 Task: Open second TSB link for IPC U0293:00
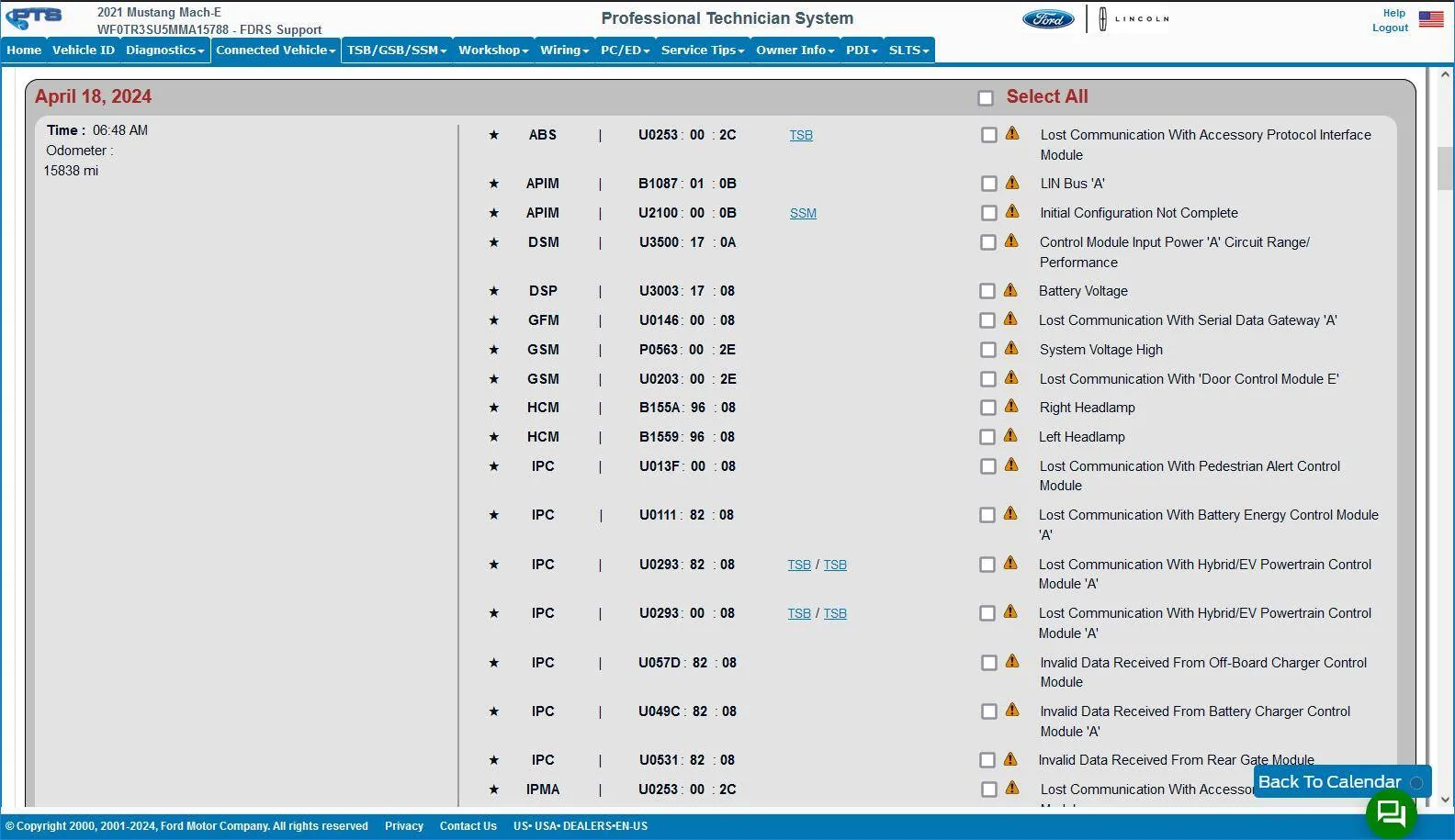click(x=835, y=613)
